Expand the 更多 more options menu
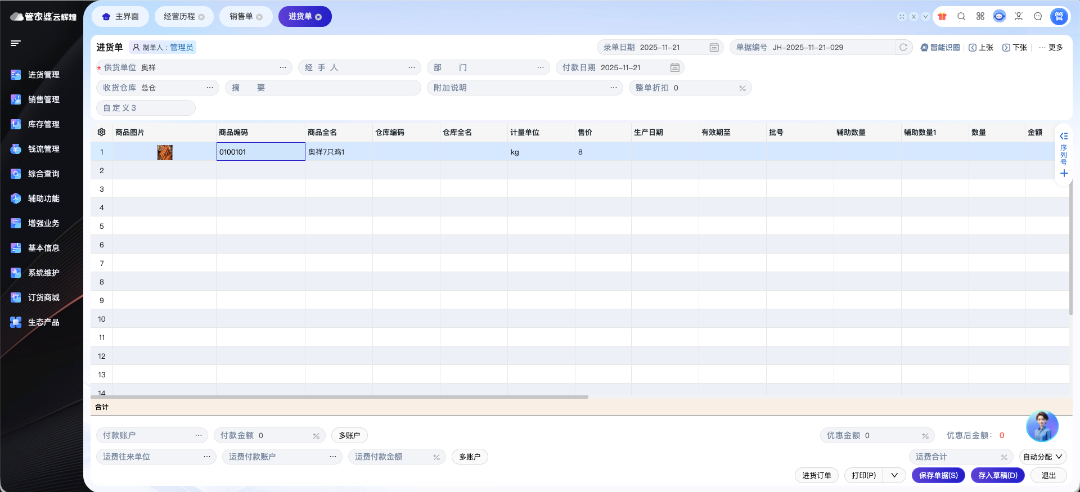The image size is (1080, 492). (1050, 47)
